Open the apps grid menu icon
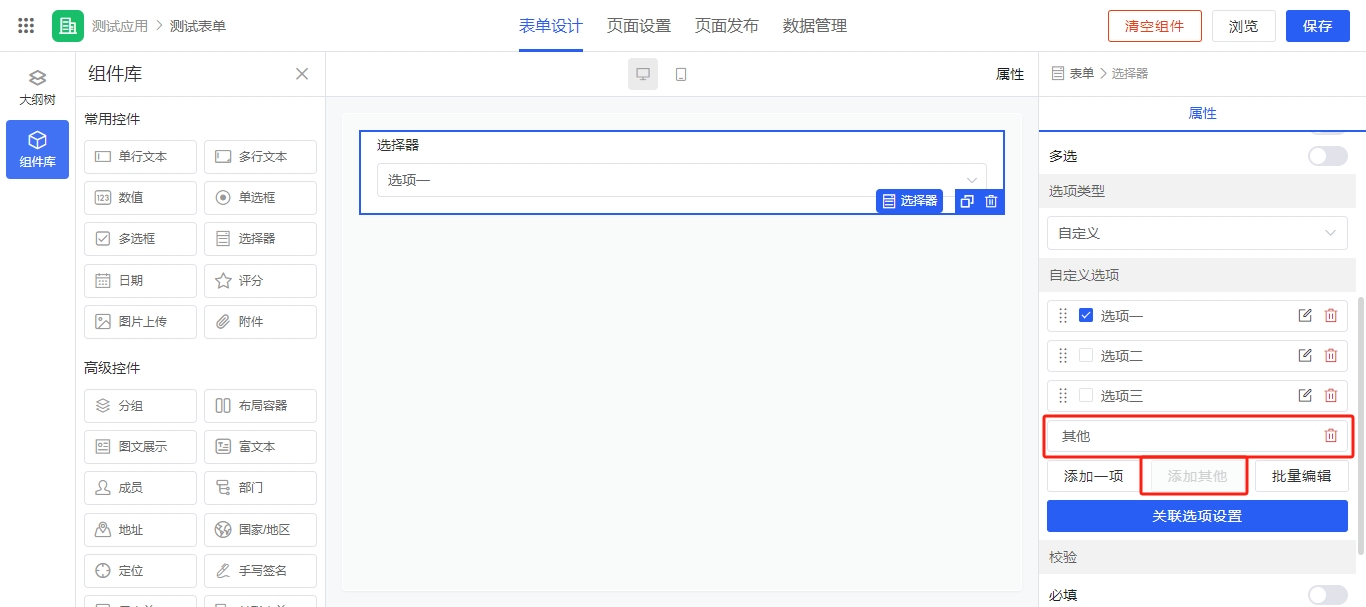This screenshot has width=1366, height=607. [27, 26]
